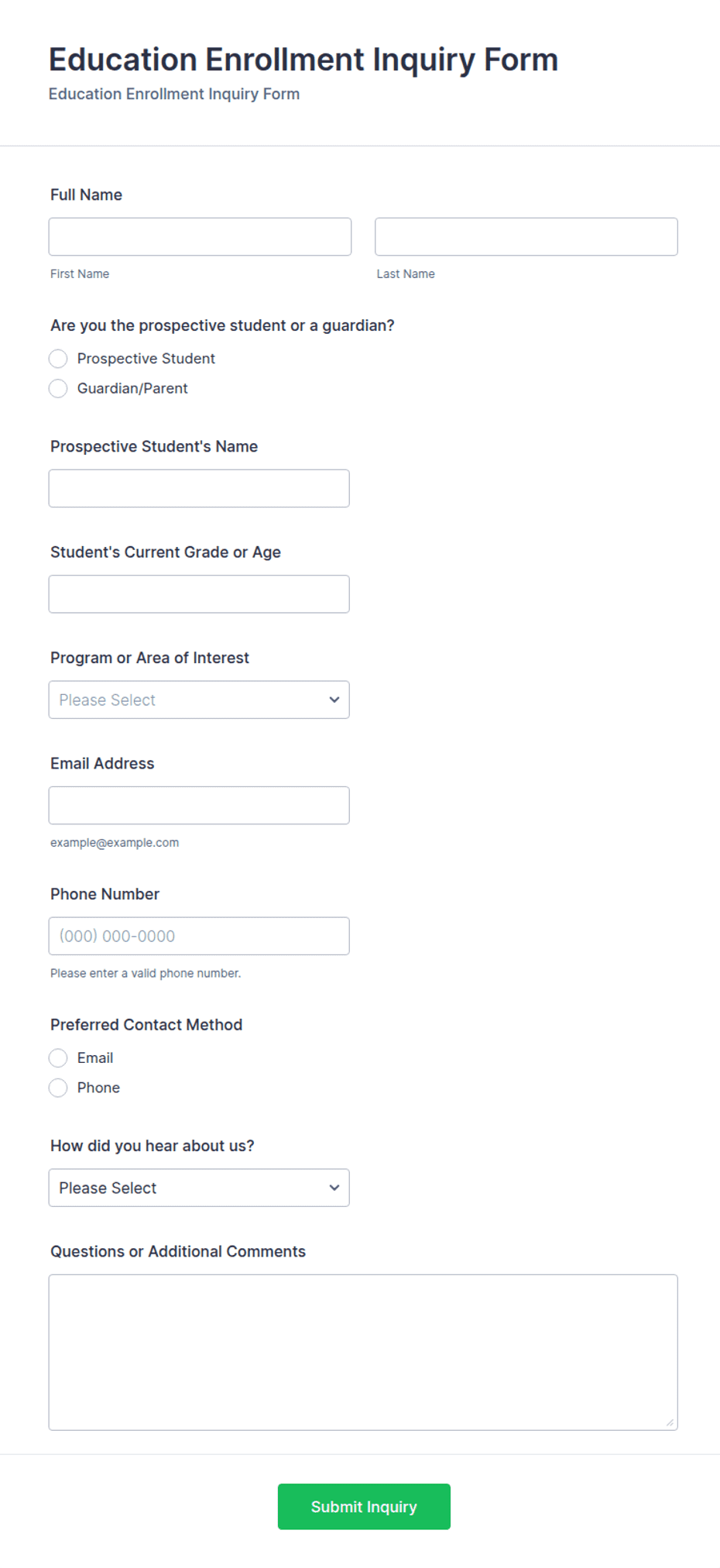Click the Last Name input field
This screenshot has width=720, height=1568.
(x=526, y=236)
